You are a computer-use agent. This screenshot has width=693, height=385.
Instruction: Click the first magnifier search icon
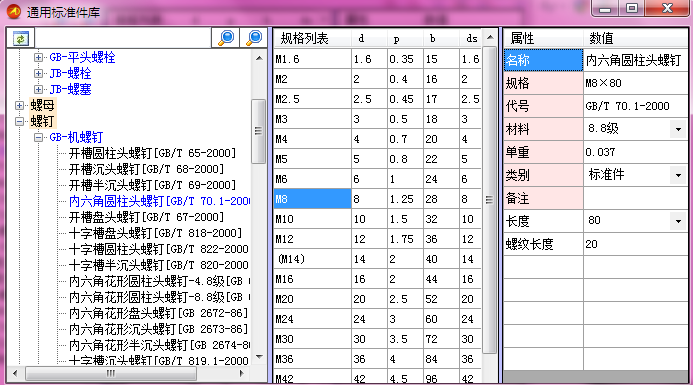tap(226, 38)
